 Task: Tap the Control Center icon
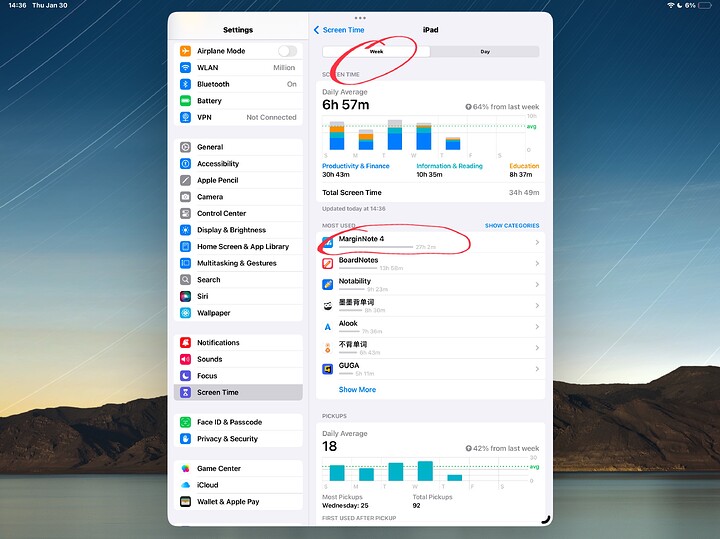(185, 213)
